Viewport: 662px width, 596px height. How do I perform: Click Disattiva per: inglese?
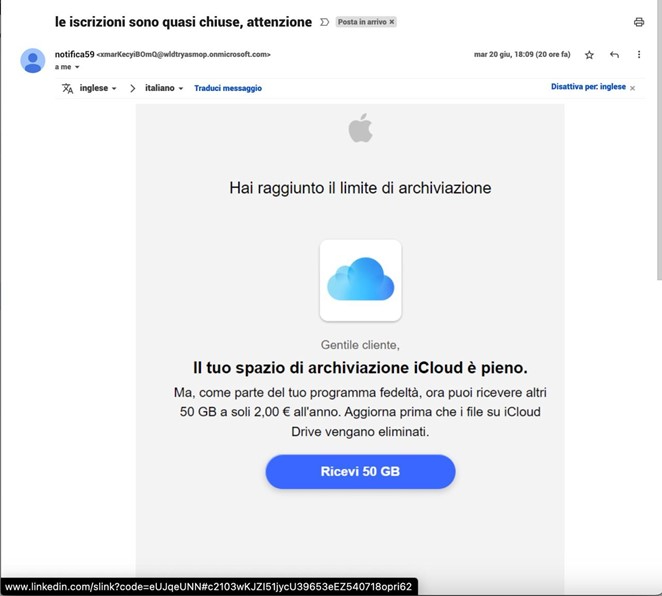[x=588, y=87]
